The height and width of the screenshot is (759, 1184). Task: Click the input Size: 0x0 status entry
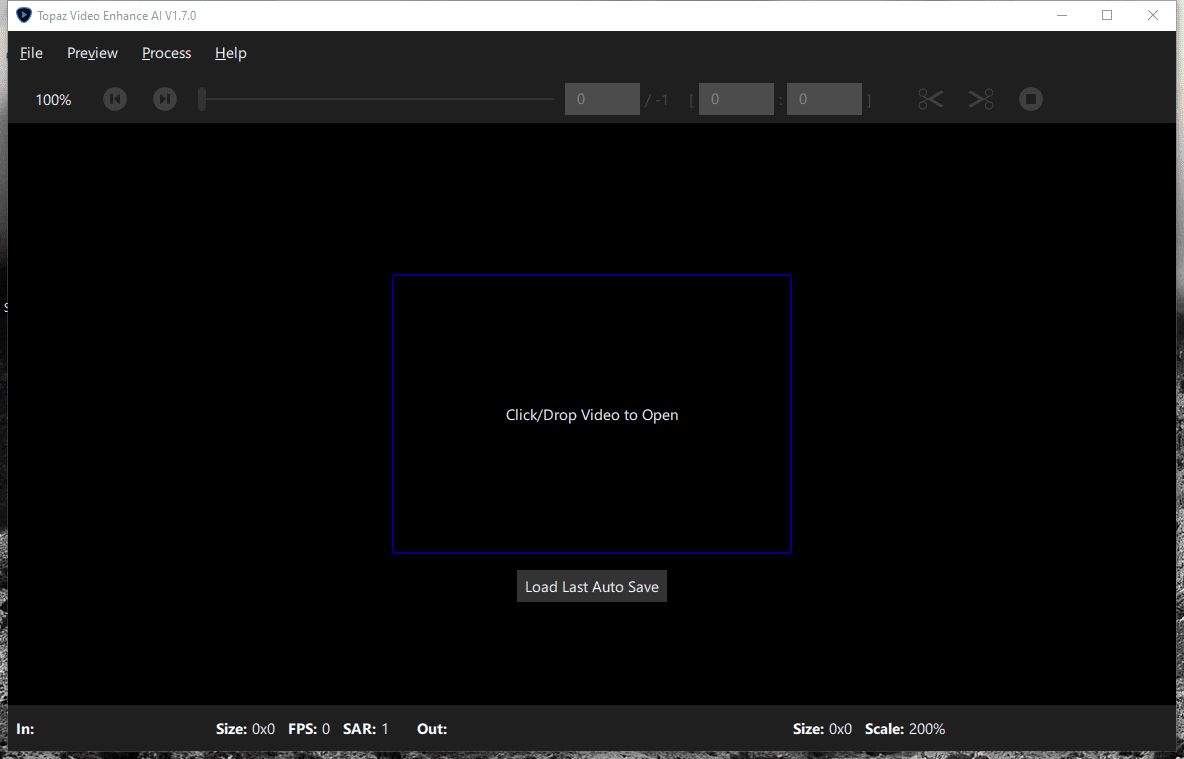click(x=245, y=729)
